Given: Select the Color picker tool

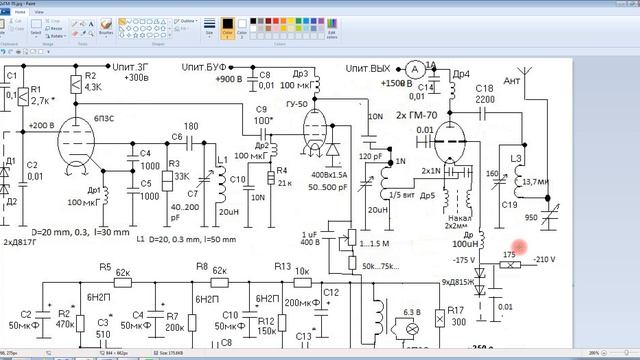Looking at the screenshot, I should pos(83,33).
